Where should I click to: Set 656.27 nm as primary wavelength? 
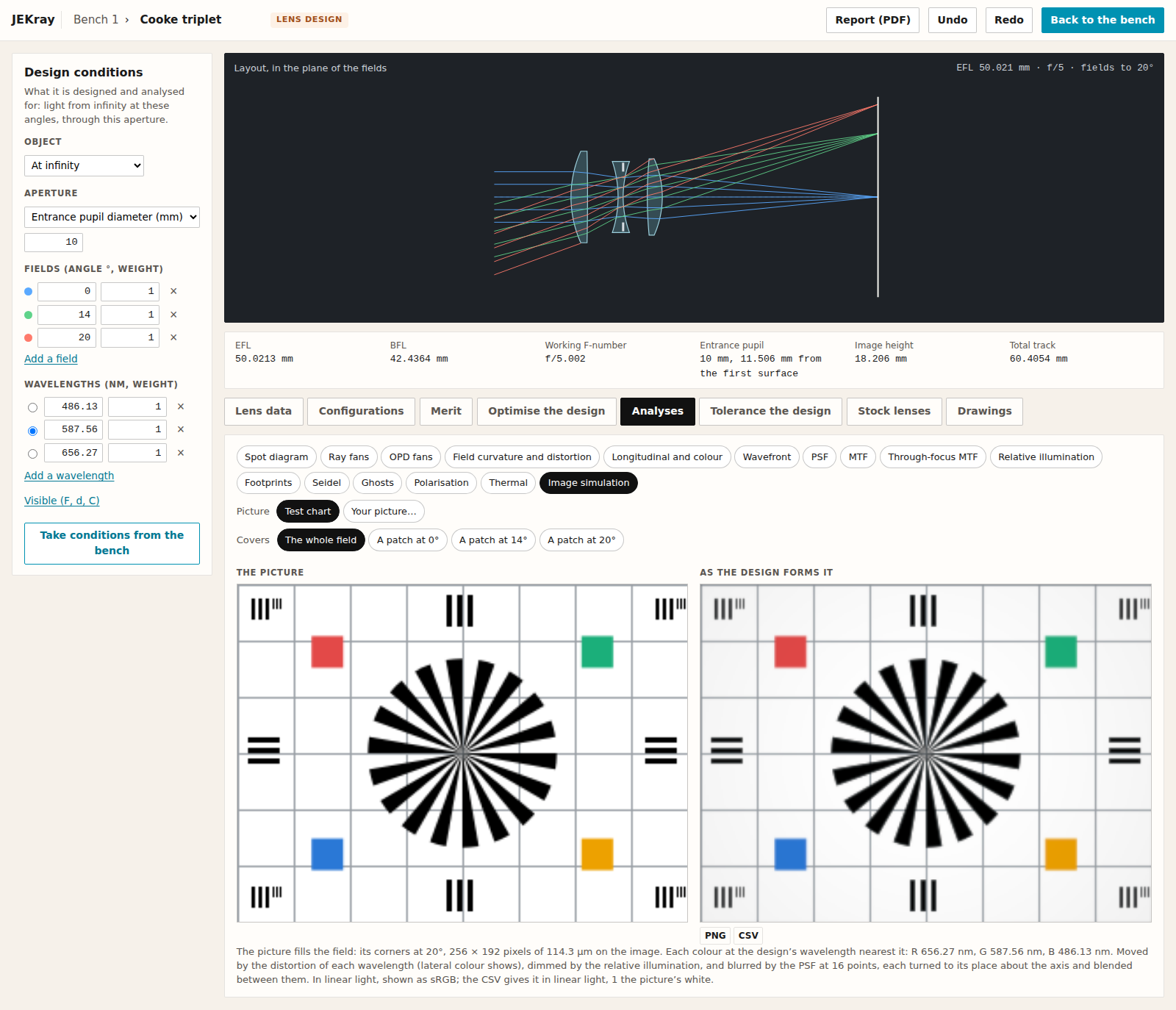(32, 454)
